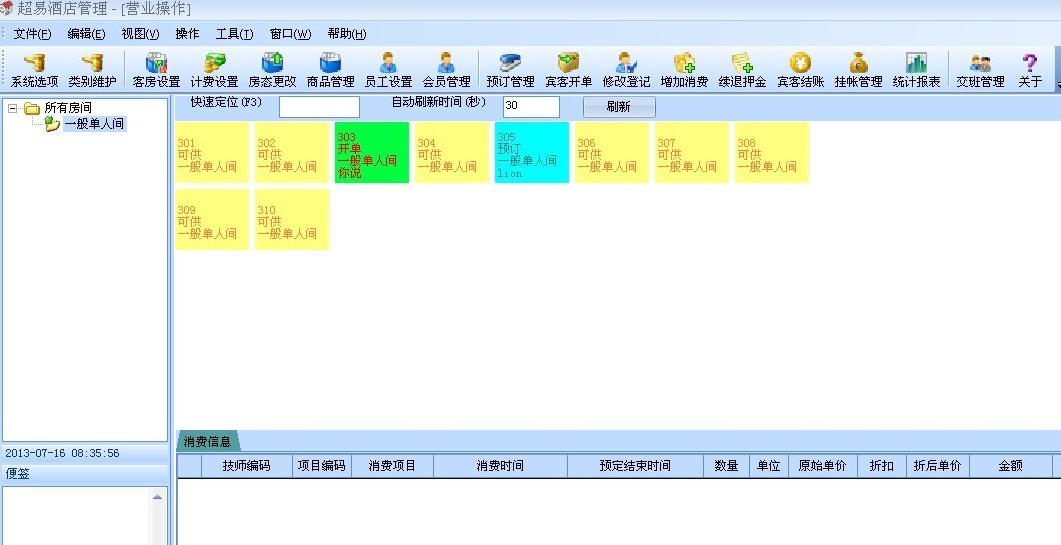
Task: Launch 商品管理 goods management icon
Action: coord(330,70)
